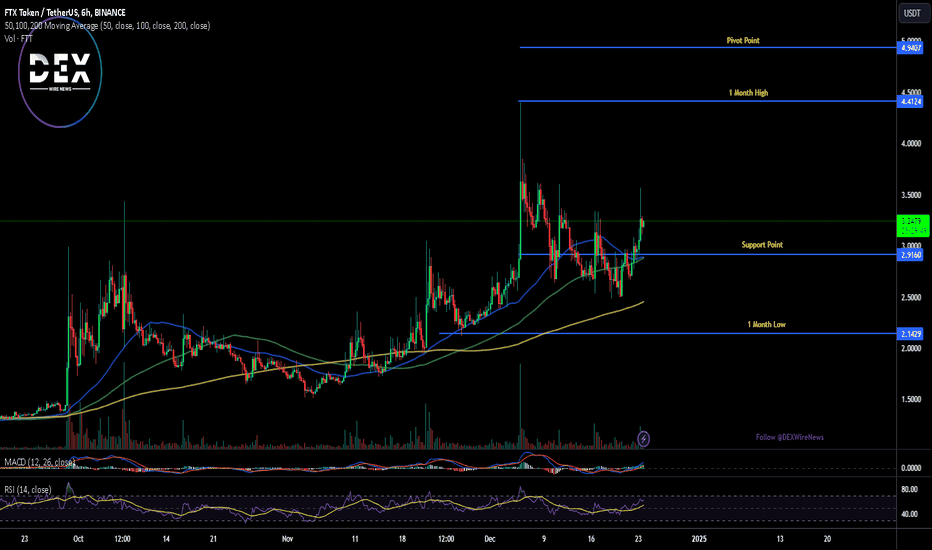The image size is (932, 550).
Task: Click the 1 Month High label
Action: tap(748, 93)
